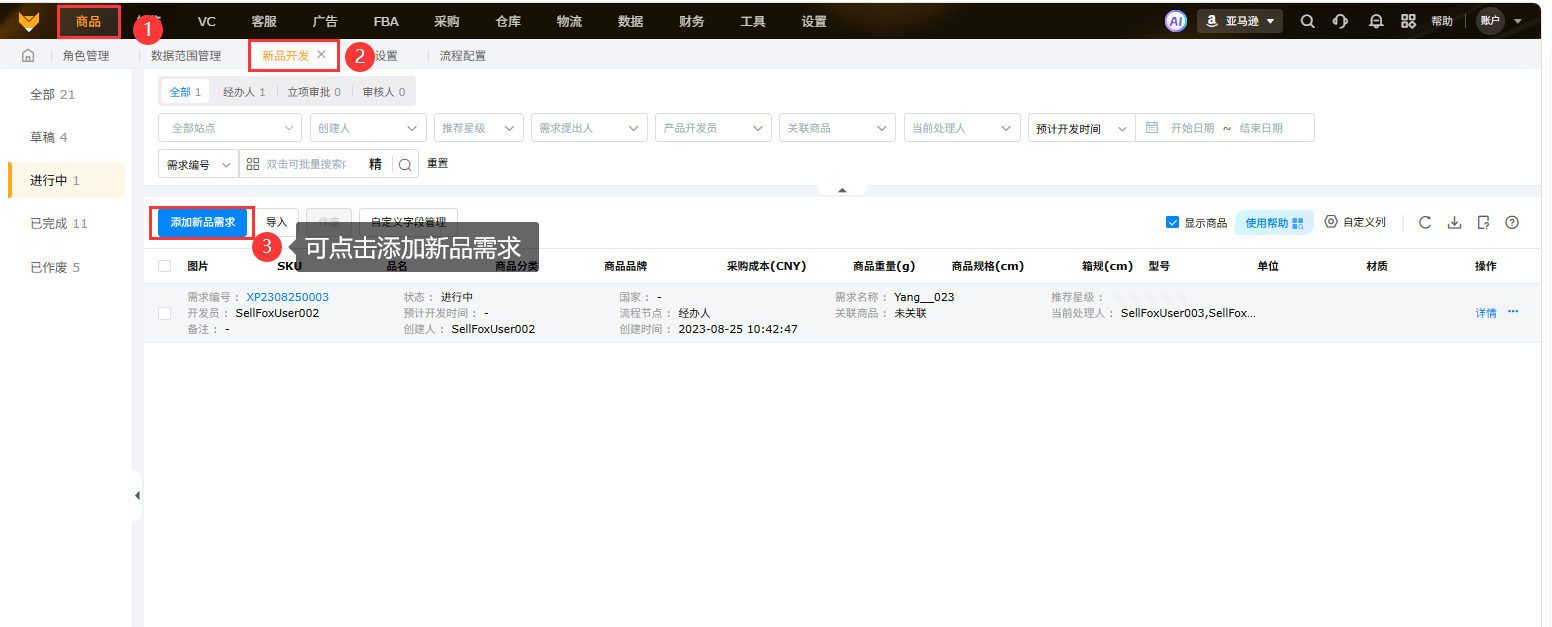Tick the select-all checkbox in table header
Screen dimensions: 1552x627
pyautogui.click(x=164, y=266)
